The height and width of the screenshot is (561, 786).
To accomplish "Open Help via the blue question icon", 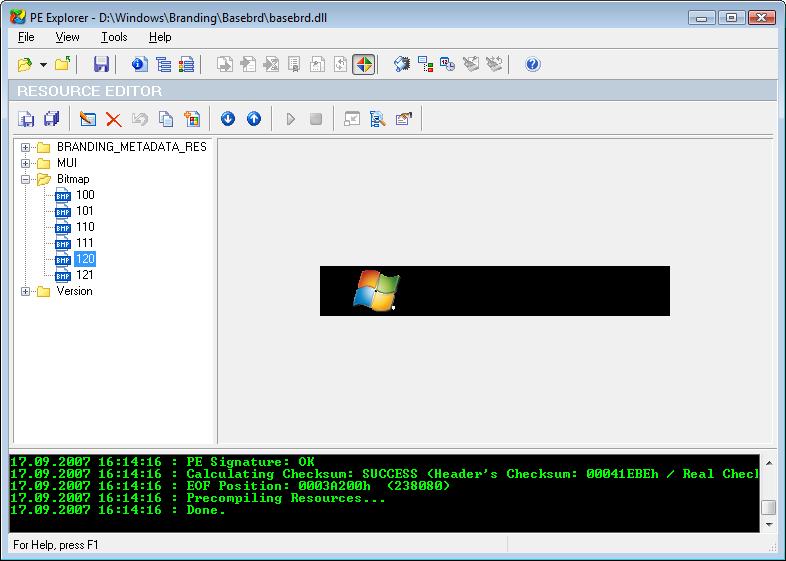I will pos(532,64).
